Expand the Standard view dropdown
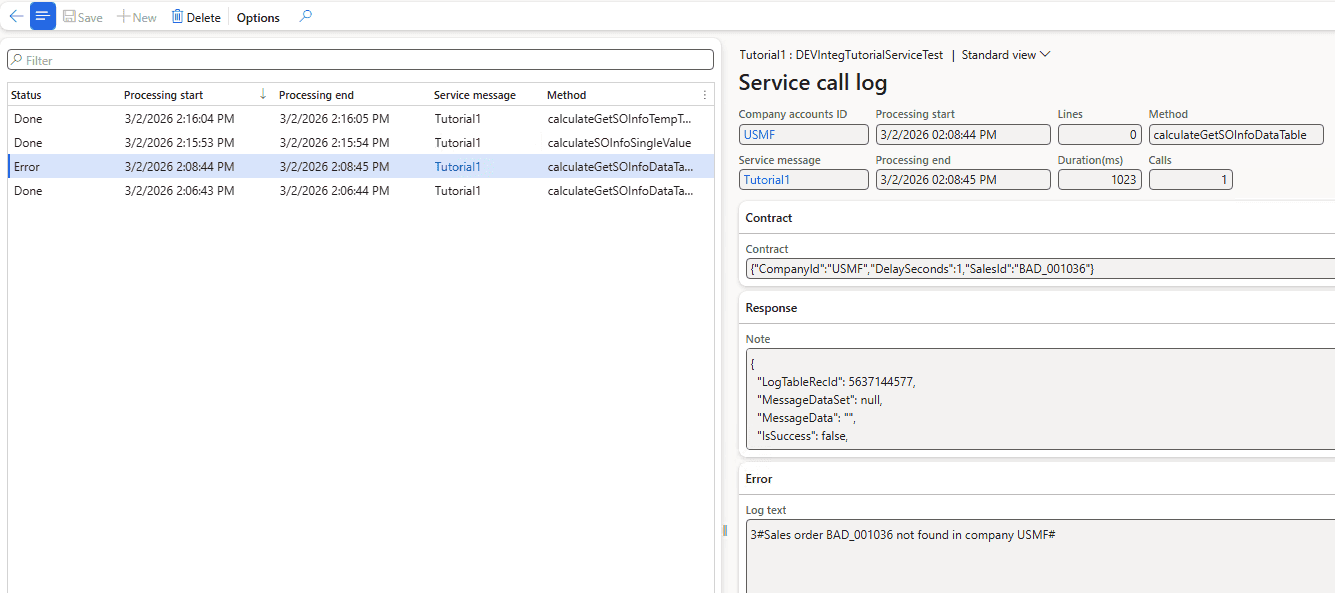 [1006, 55]
